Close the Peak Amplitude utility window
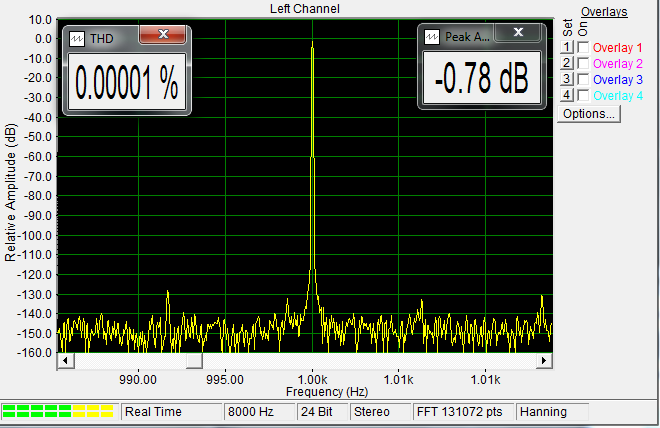 click(x=518, y=32)
